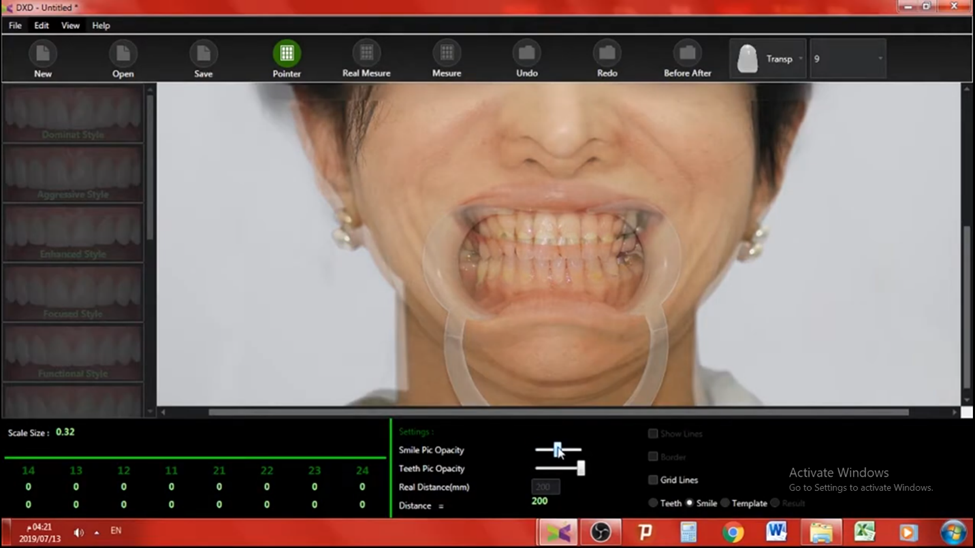Viewport: 975px width, 548px height.
Task: Open the File menu
Action: click(15, 26)
